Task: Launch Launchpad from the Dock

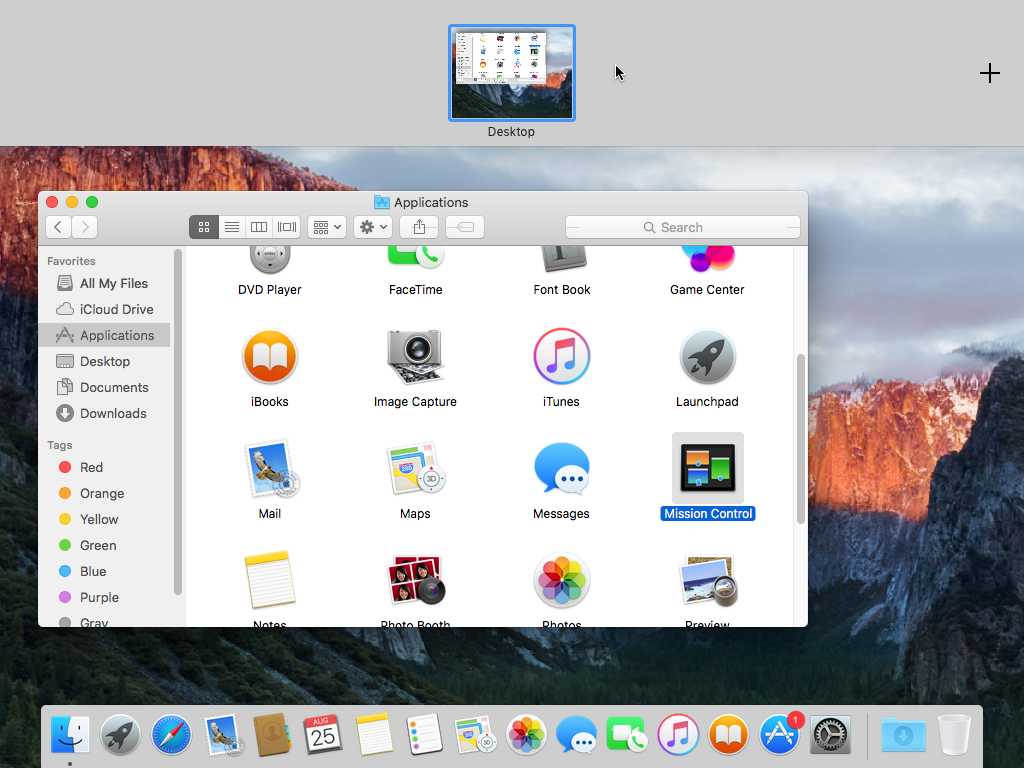Action: pos(120,734)
